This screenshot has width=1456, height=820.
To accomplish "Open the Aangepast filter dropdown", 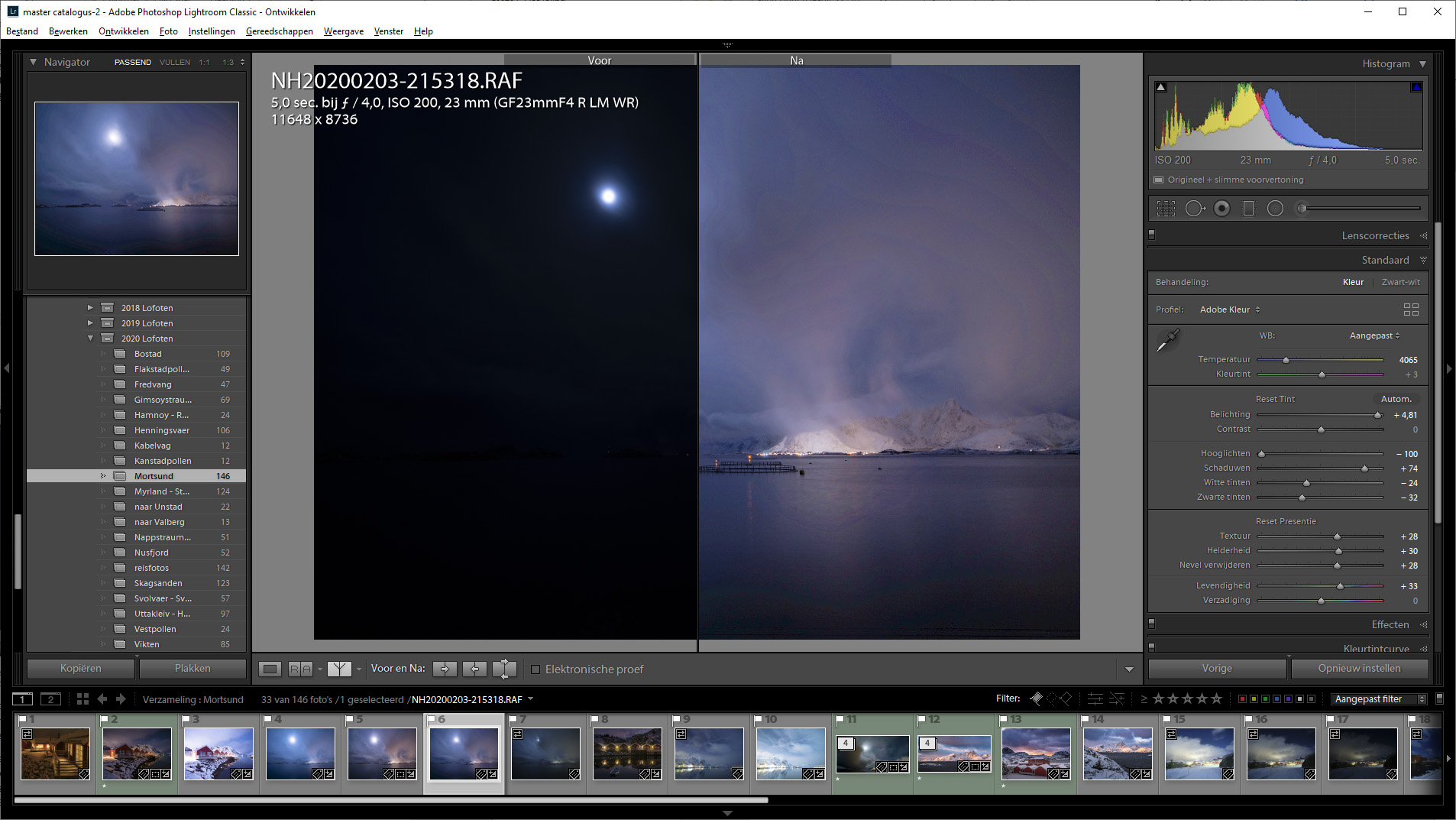I will [x=1379, y=699].
